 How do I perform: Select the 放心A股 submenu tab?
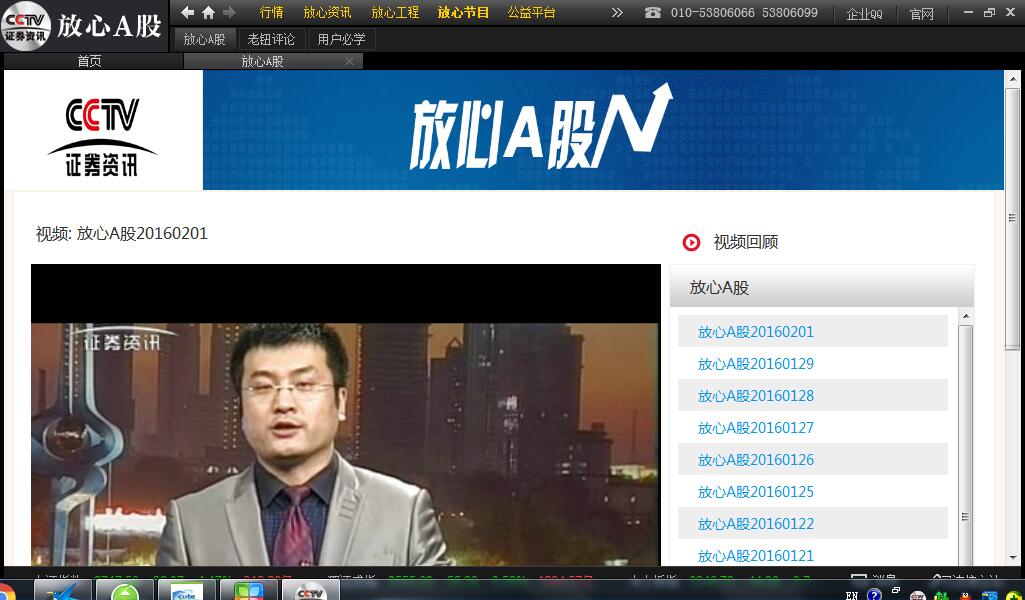coord(205,39)
